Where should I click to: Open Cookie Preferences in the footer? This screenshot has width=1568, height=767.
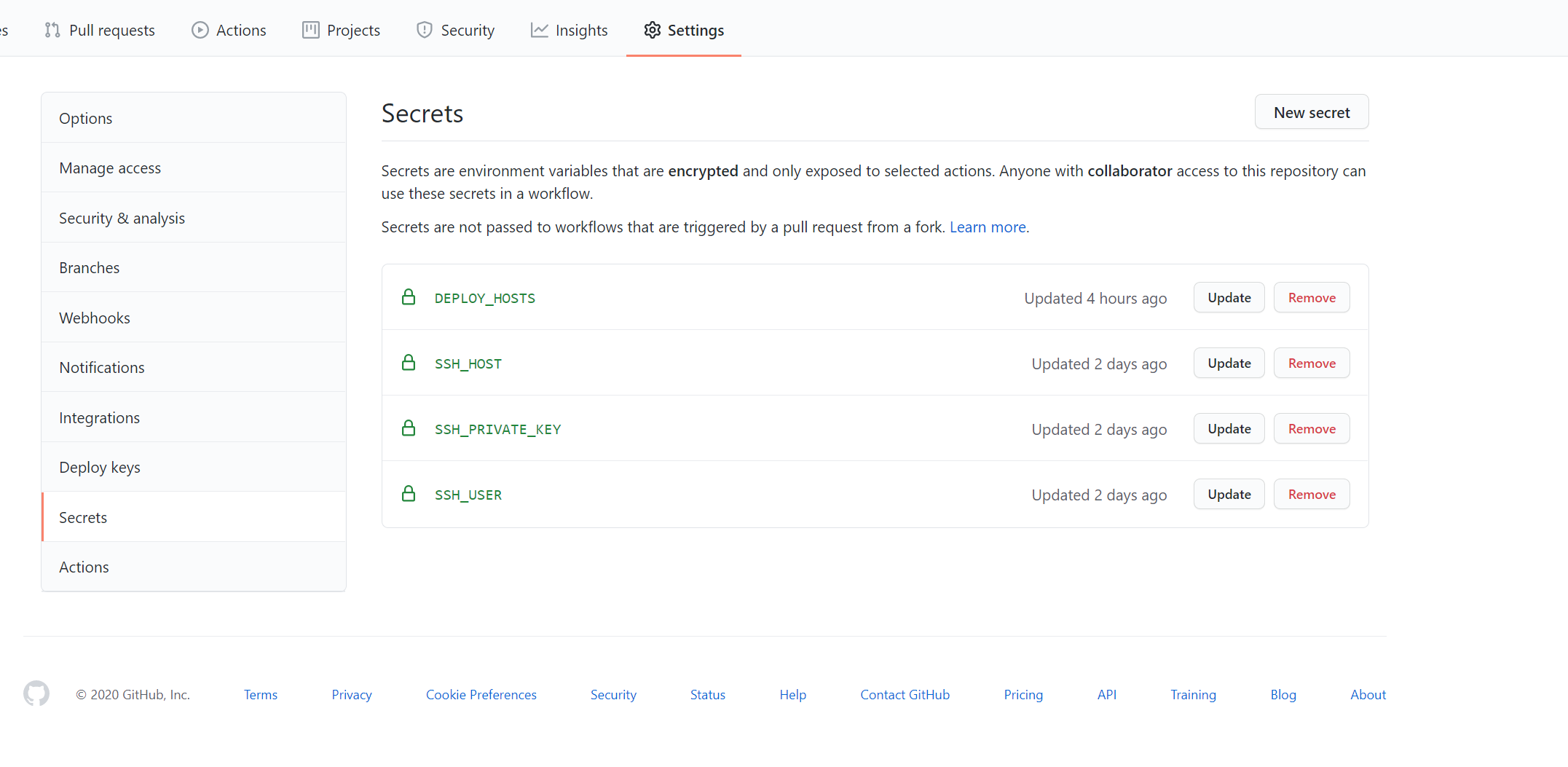[x=481, y=694]
